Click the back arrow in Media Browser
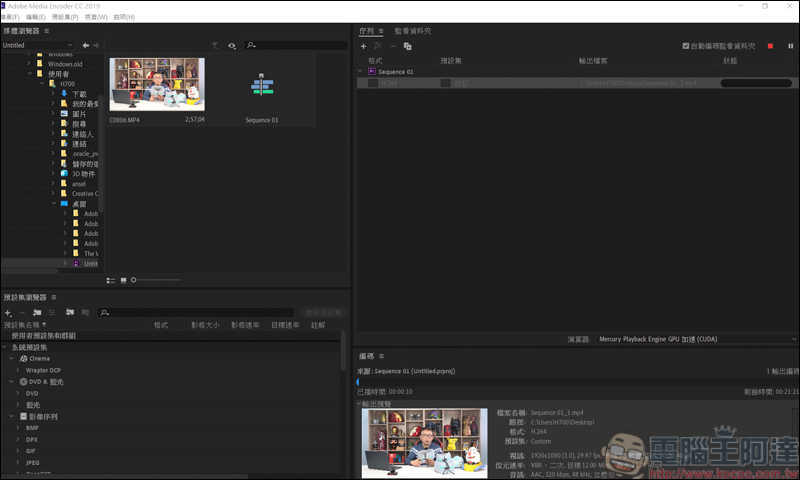The width and height of the screenshot is (800, 480). click(x=86, y=45)
